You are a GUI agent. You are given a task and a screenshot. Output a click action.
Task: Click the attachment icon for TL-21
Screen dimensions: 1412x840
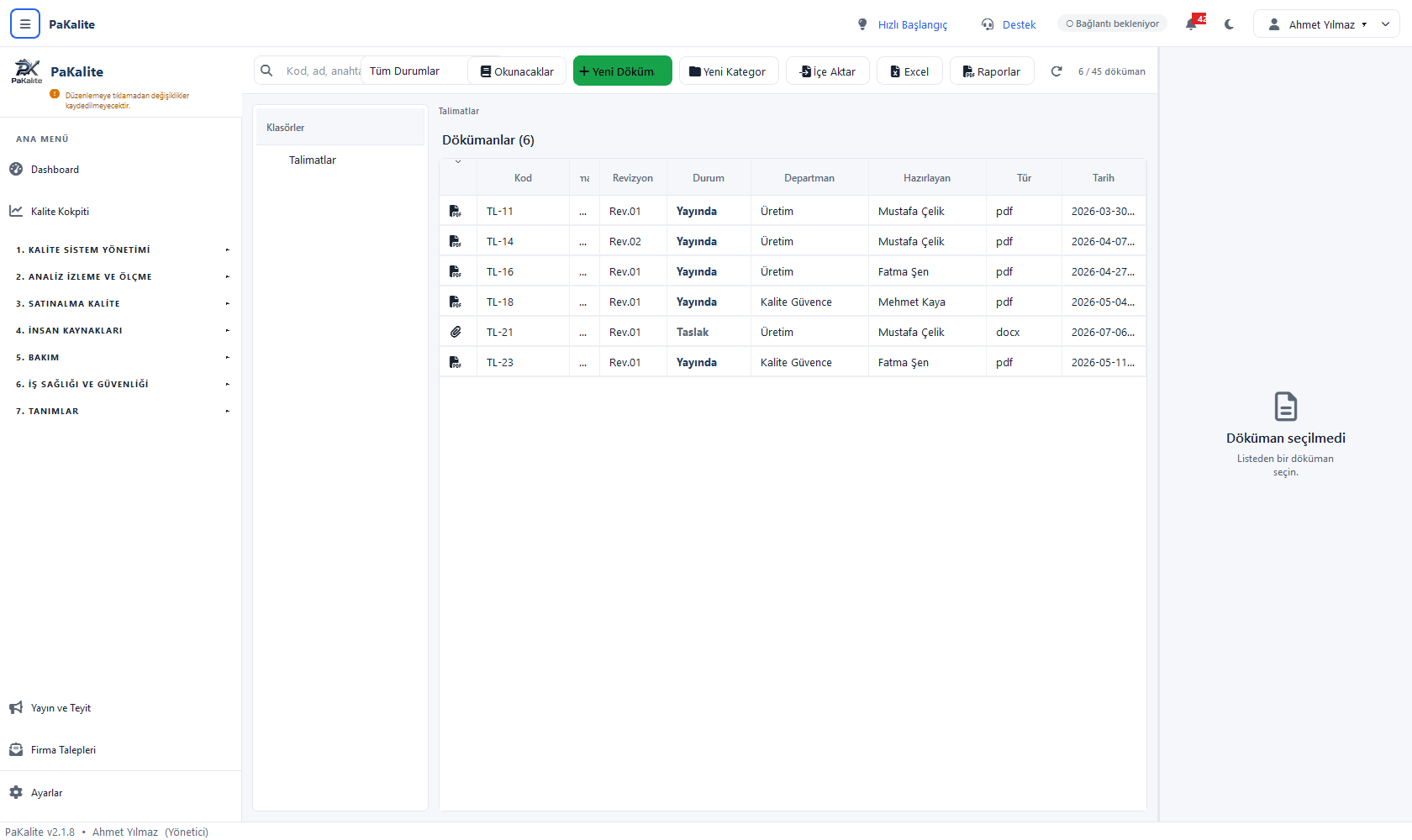[x=455, y=332]
